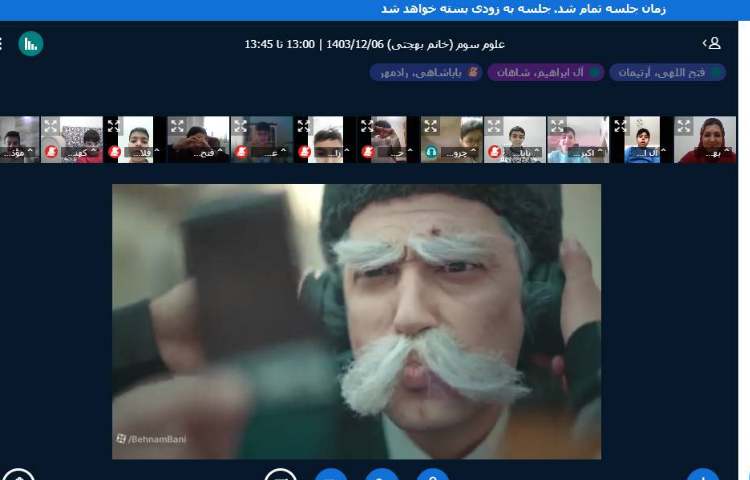The height and width of the screenshot is (480, 750).
Task: Click red muted mic icon on عـ...
Action: click(x=241, y=152)
